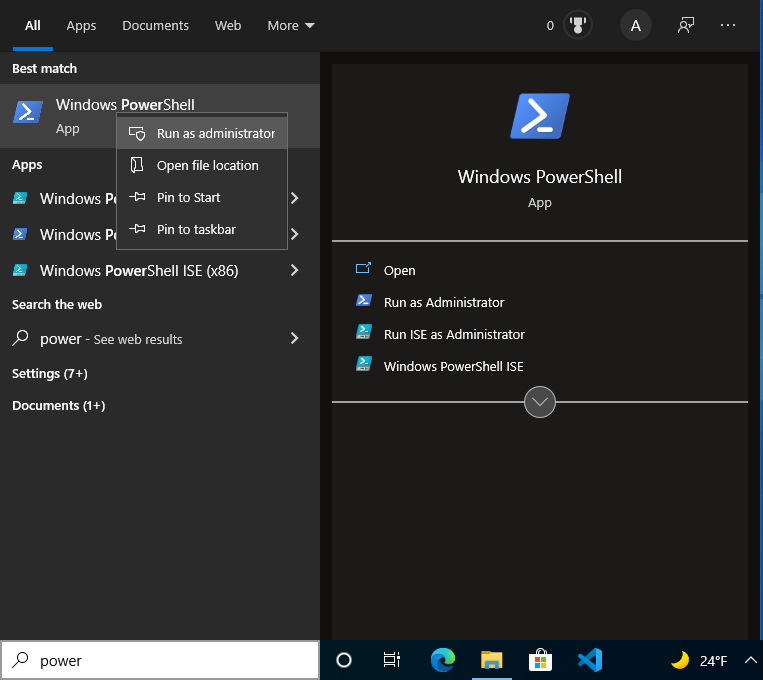Click the large PowerShell icon in preview pane
The height and width of the screenshot is (680, 763).
540,116
